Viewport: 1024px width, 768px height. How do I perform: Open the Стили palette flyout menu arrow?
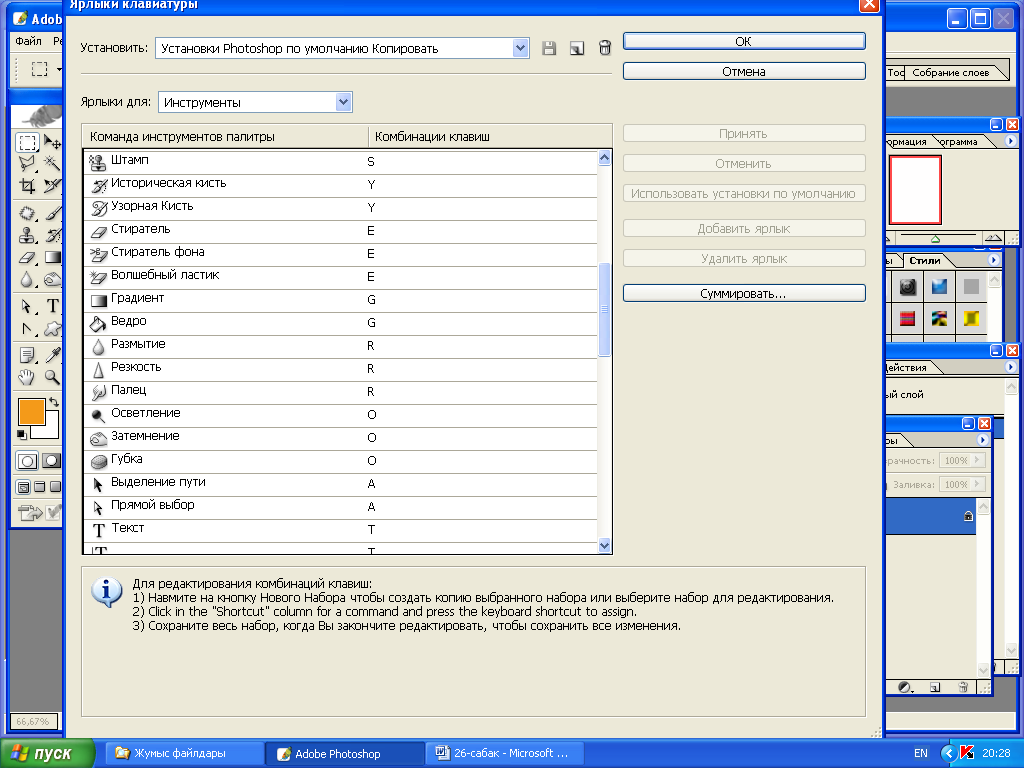(993, 260)
